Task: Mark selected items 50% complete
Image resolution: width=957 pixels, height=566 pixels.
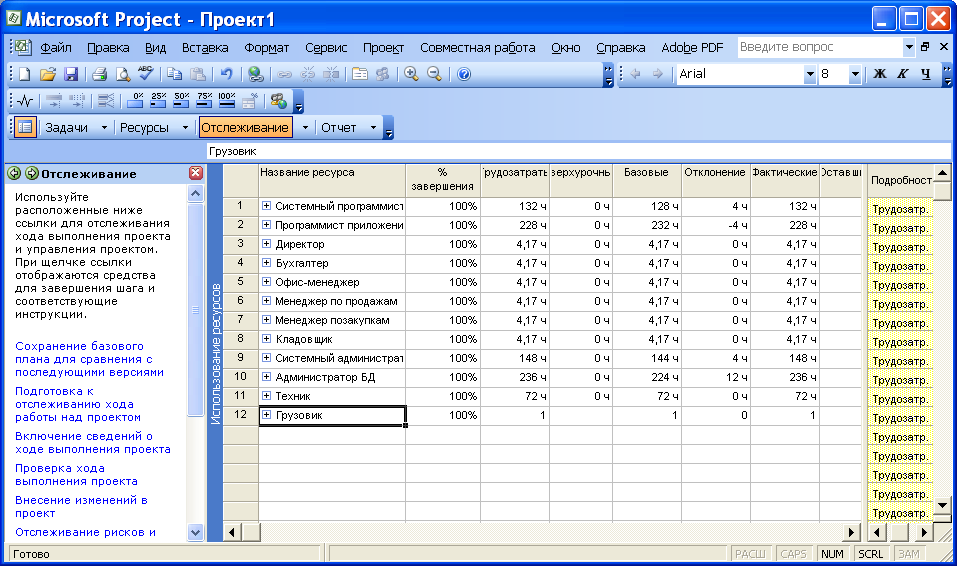Action: point(181,101)
